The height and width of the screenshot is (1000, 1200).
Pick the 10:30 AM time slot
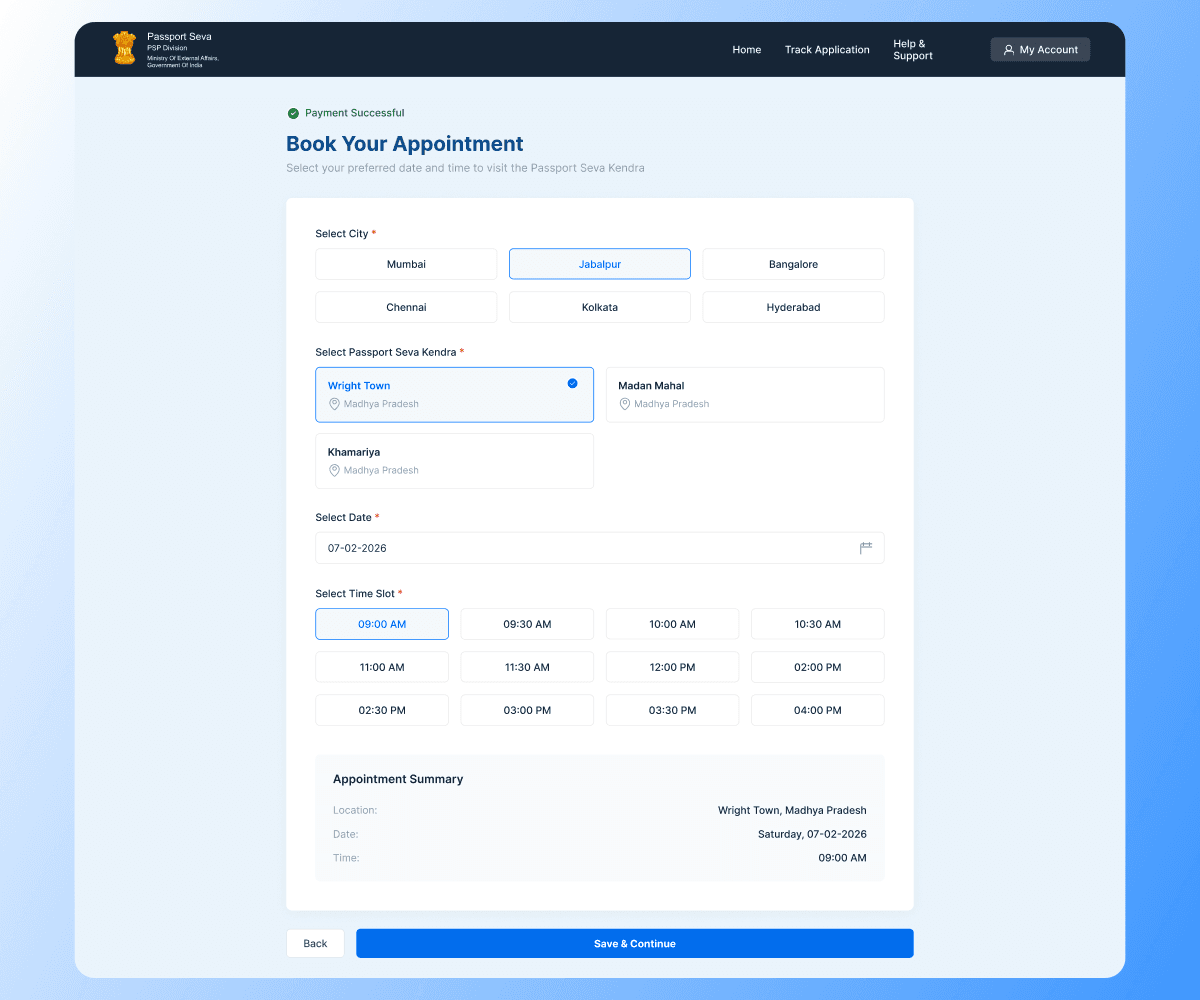click(x=818, y=624)
